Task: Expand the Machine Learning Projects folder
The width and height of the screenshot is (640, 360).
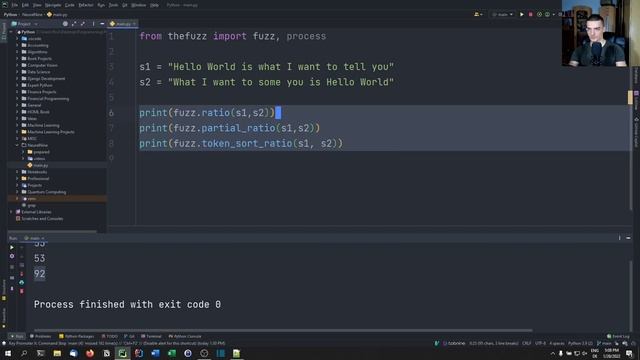Action: tap(17, 132)
